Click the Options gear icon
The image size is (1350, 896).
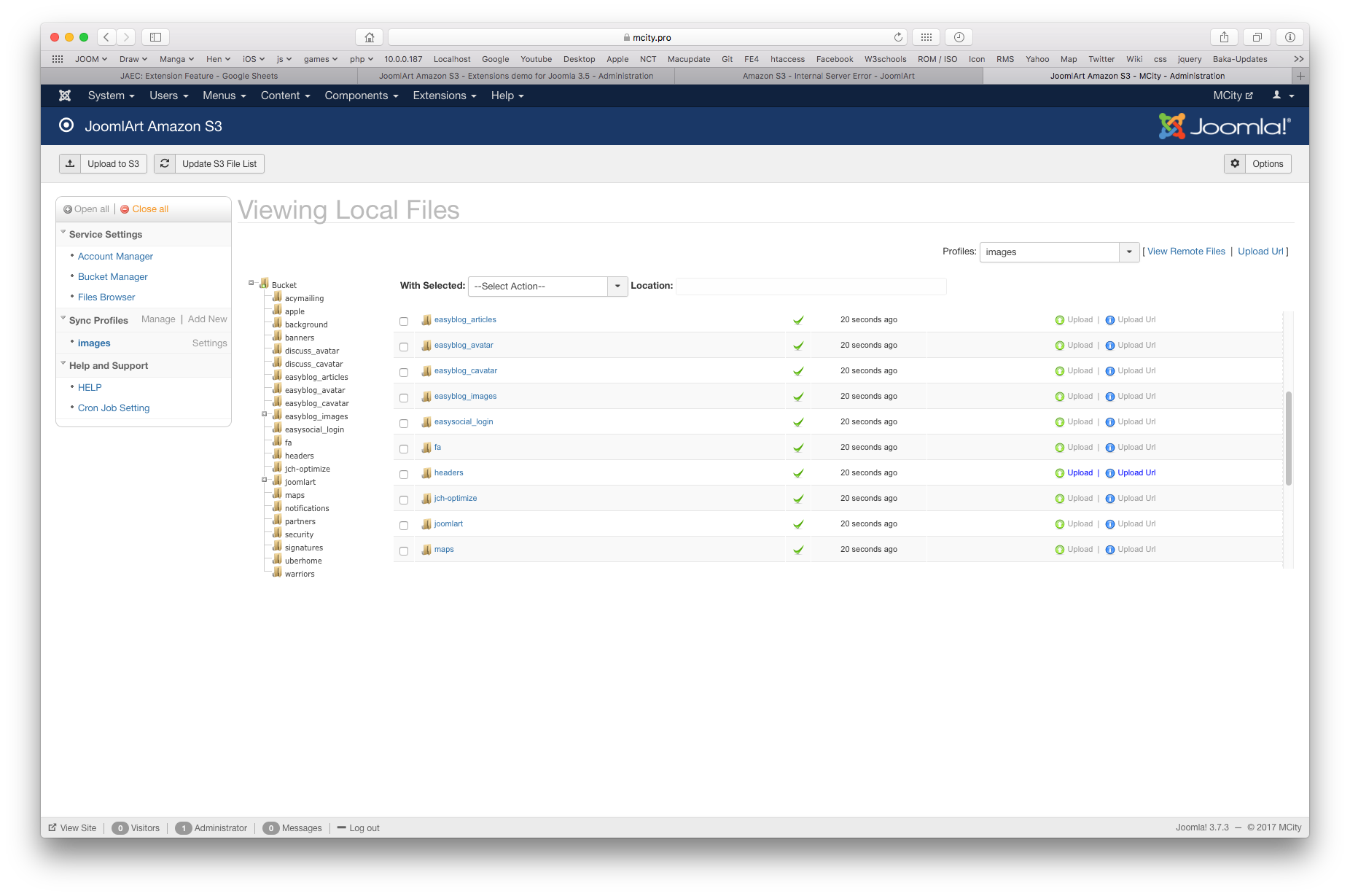click(1235, 164)
